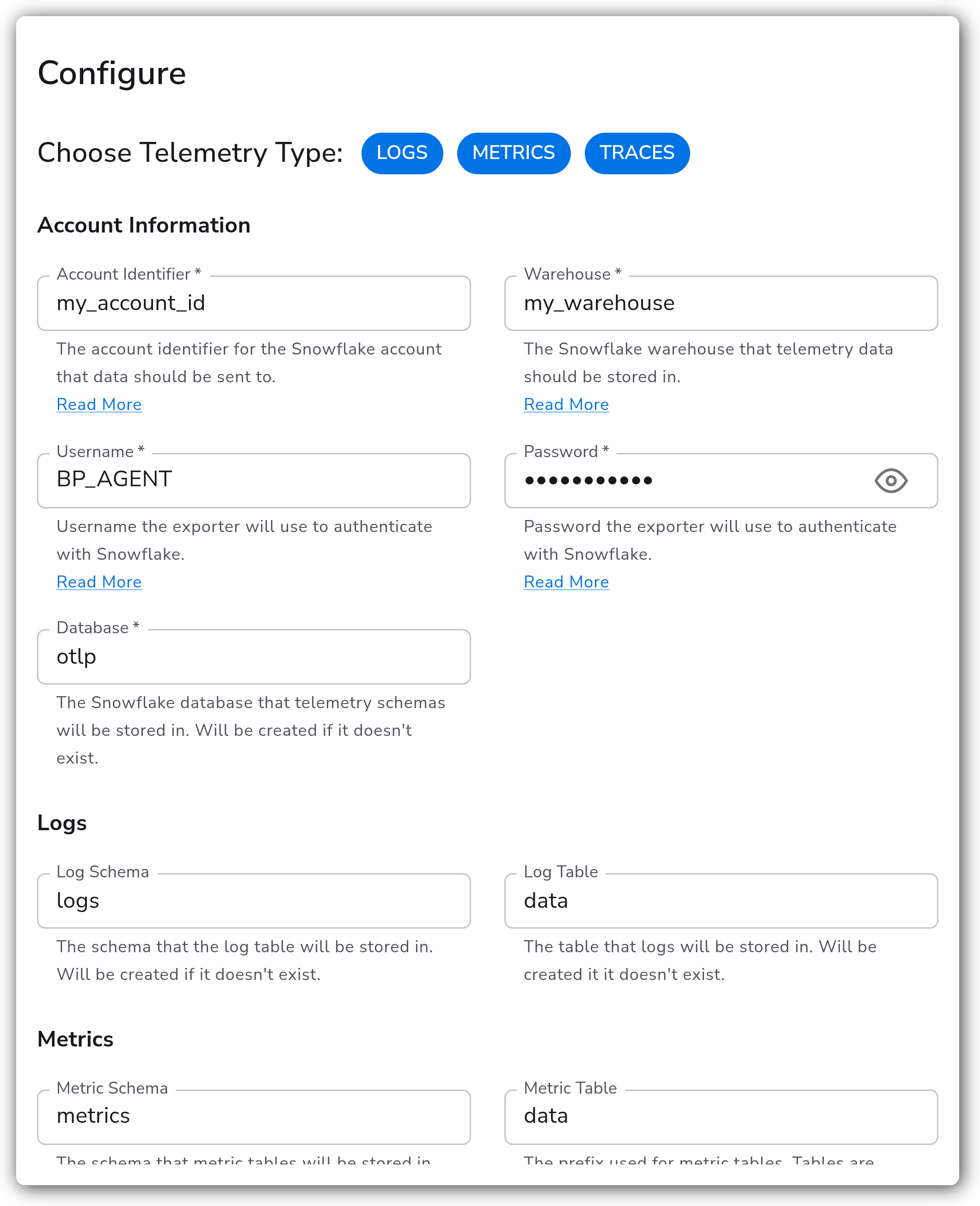
Task: Toggle the METRICS telemetry type chip
Action: (513, 153)
